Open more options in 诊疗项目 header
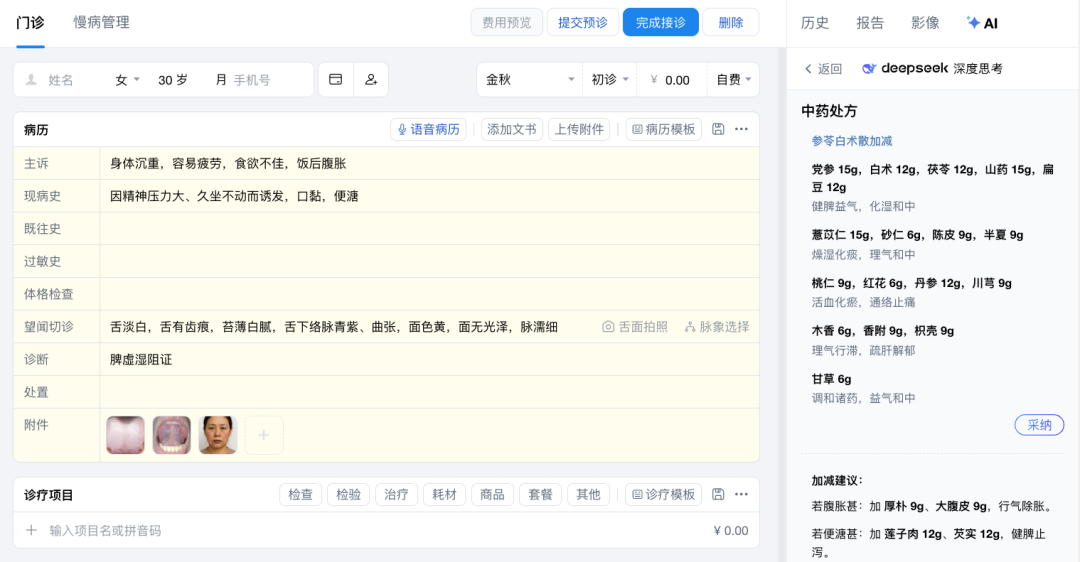 (x=741, y=494)
